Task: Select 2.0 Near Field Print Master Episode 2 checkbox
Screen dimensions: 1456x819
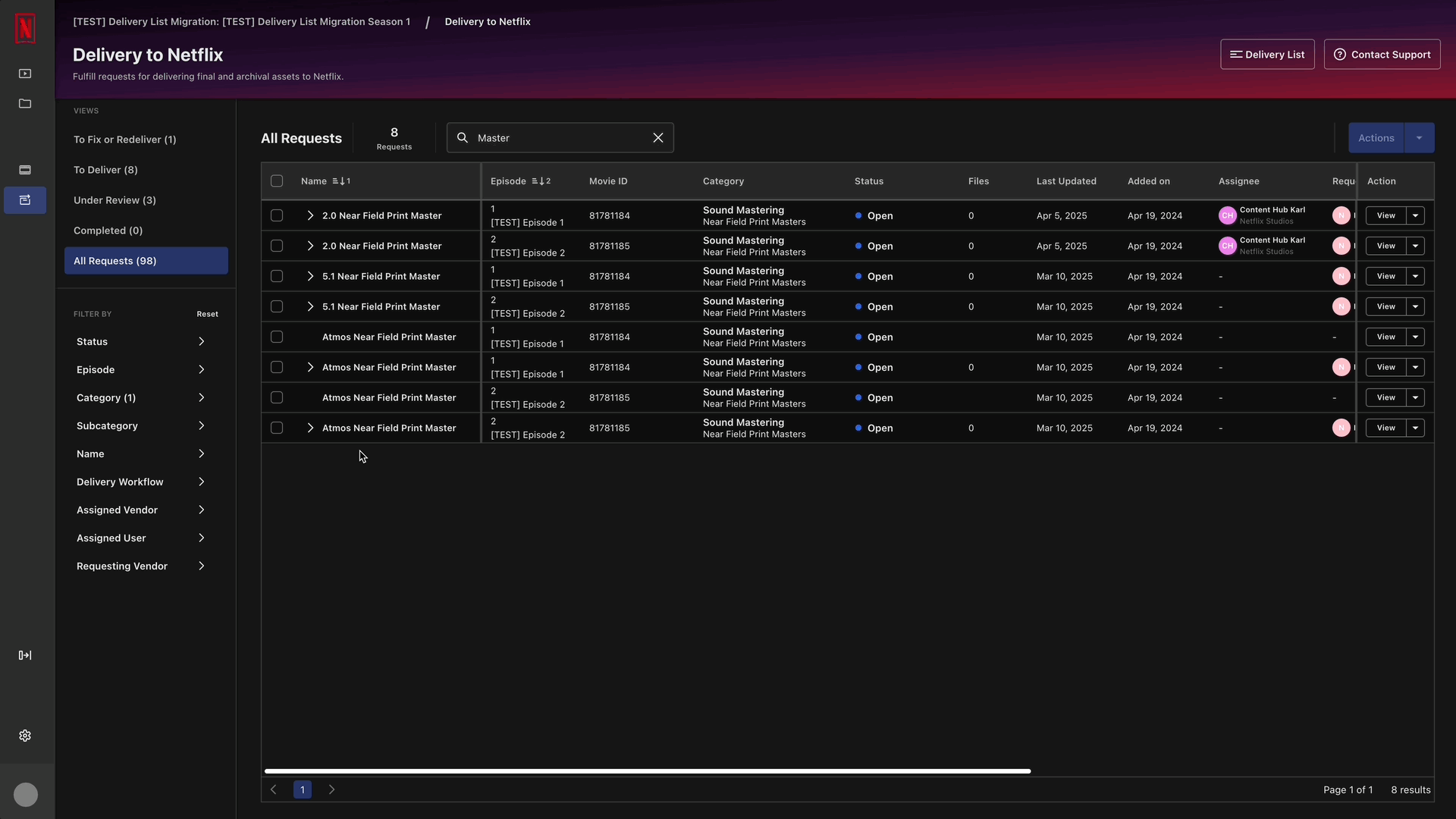Action: [277, 246]
